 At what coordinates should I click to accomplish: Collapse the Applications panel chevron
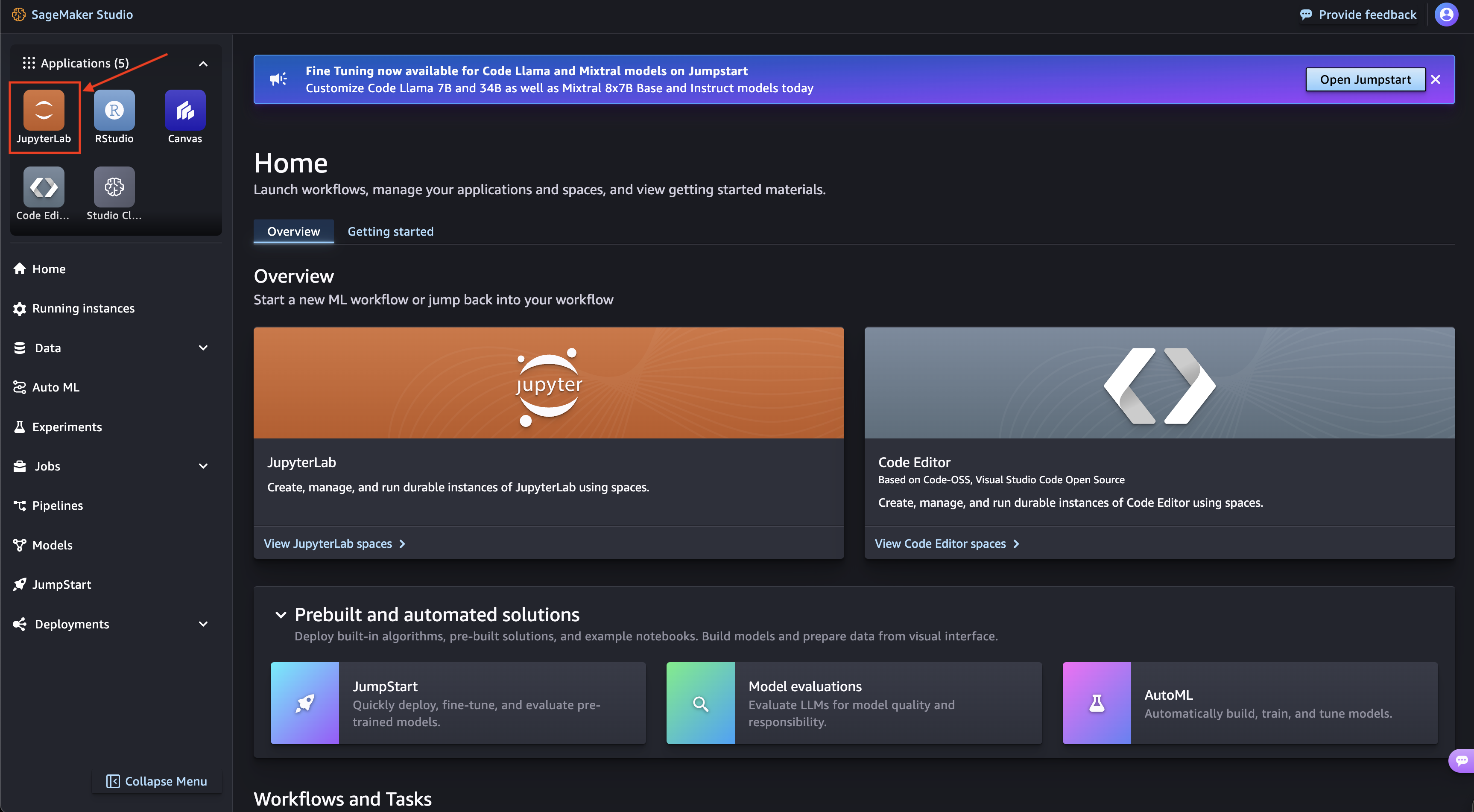[203, 64]
